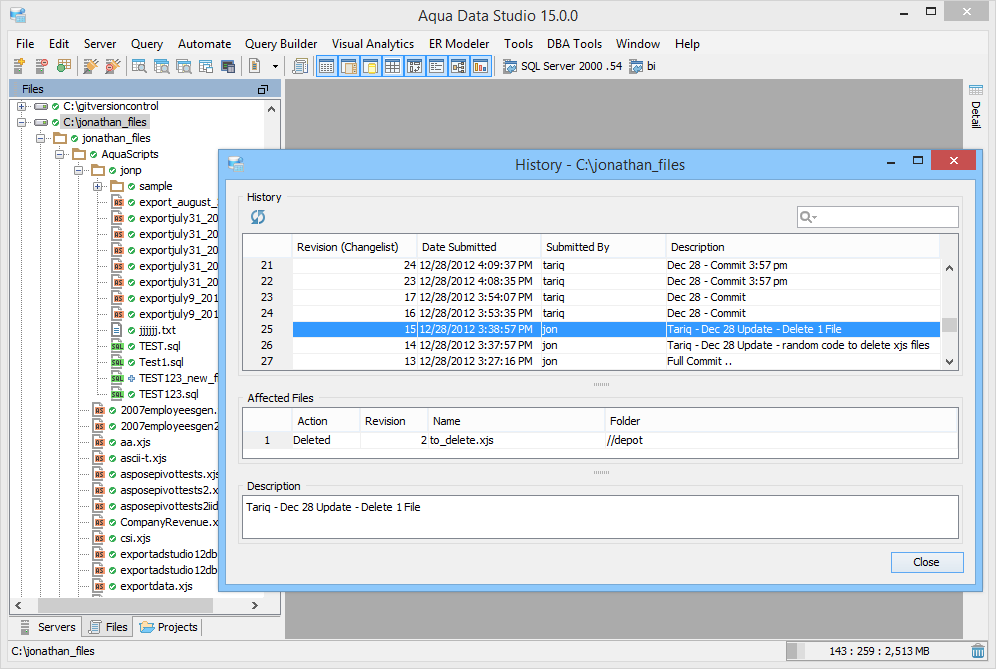996x669 pixels.
Task: Select history row 26 by jon
Action: 591,345
